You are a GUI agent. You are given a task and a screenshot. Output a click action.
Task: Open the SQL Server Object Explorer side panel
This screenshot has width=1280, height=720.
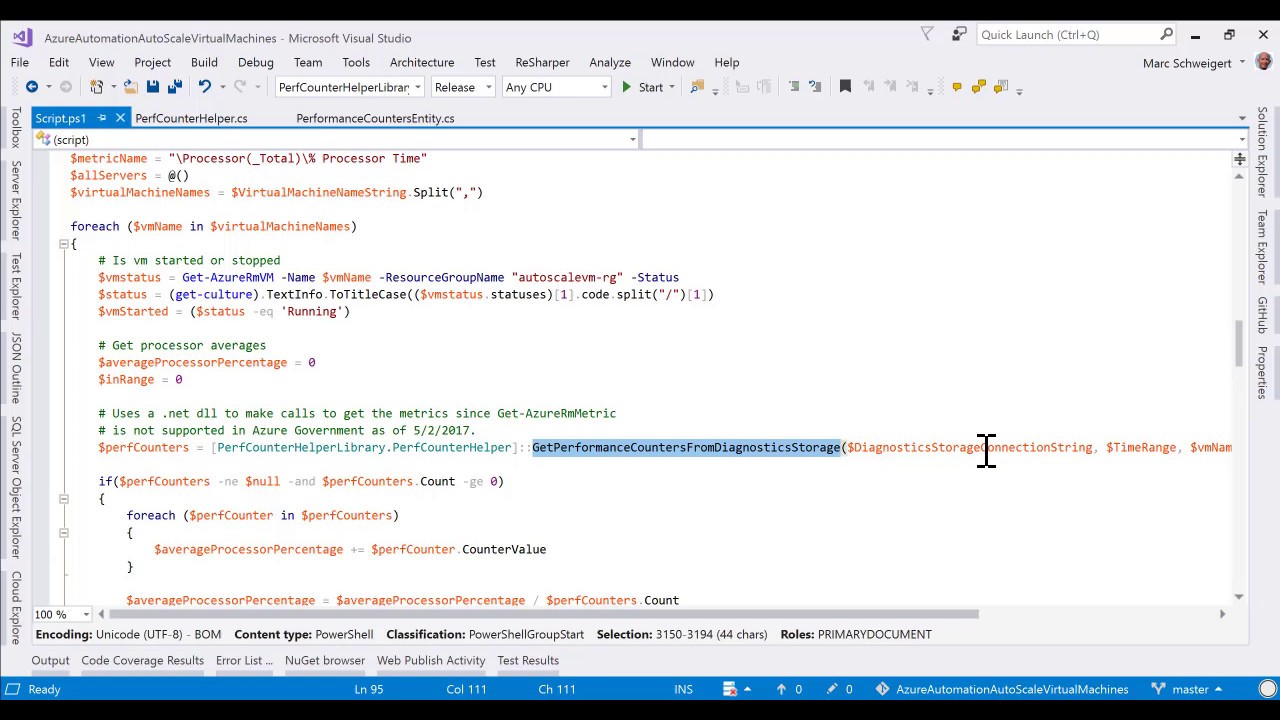[16, 488]
